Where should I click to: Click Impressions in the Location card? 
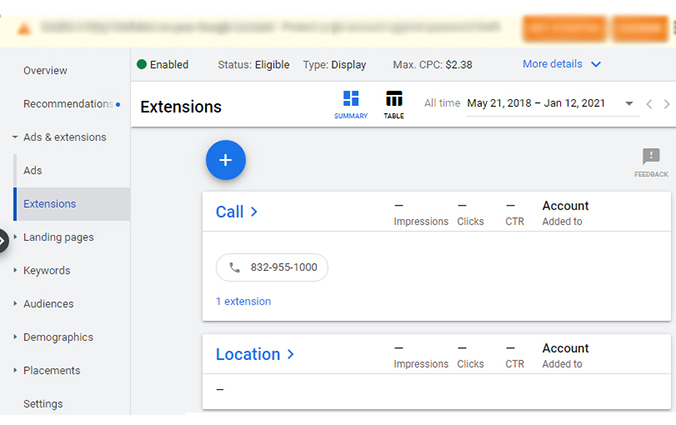point(421,364)
